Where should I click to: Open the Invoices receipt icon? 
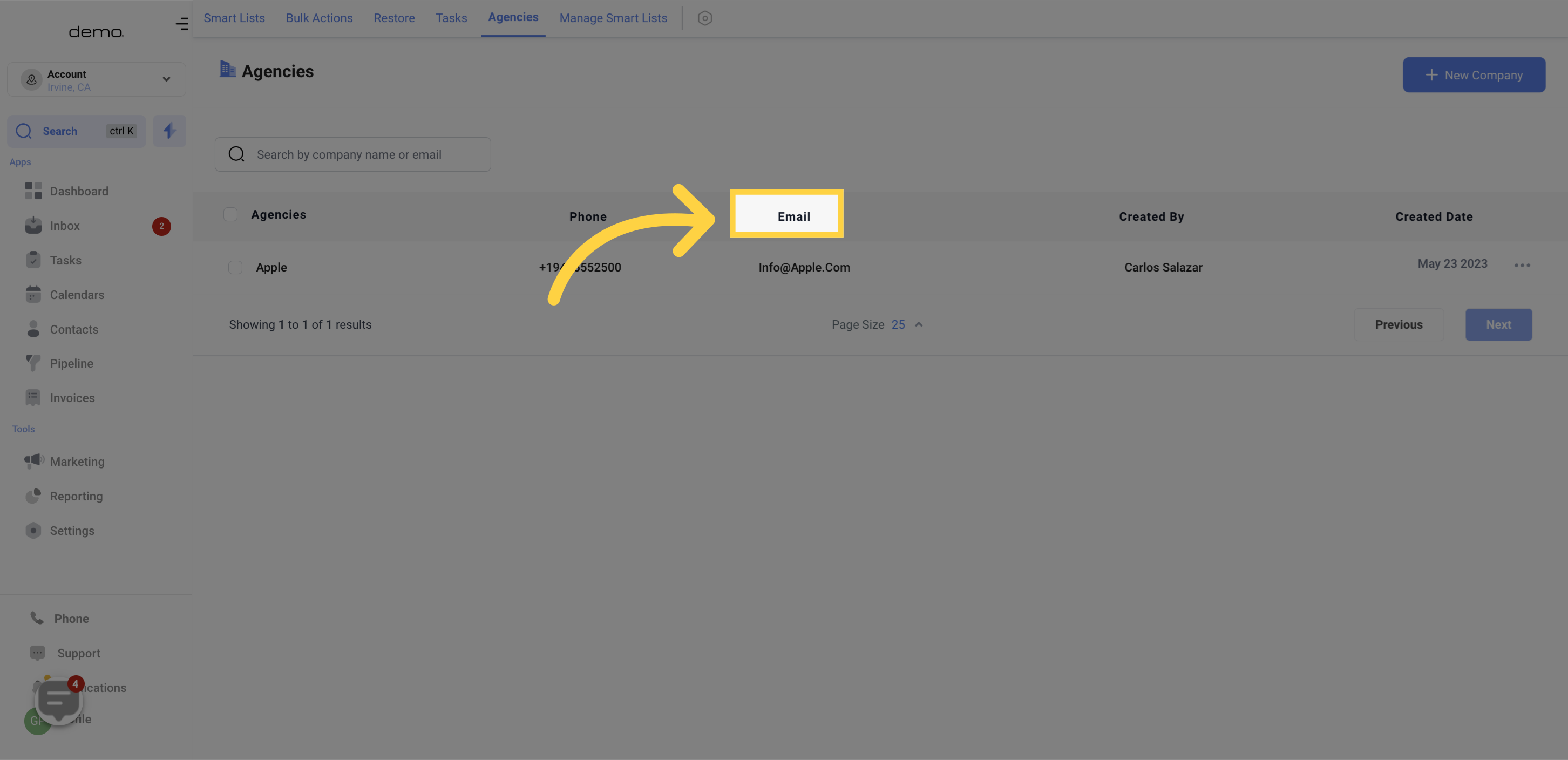coord(33,398)
